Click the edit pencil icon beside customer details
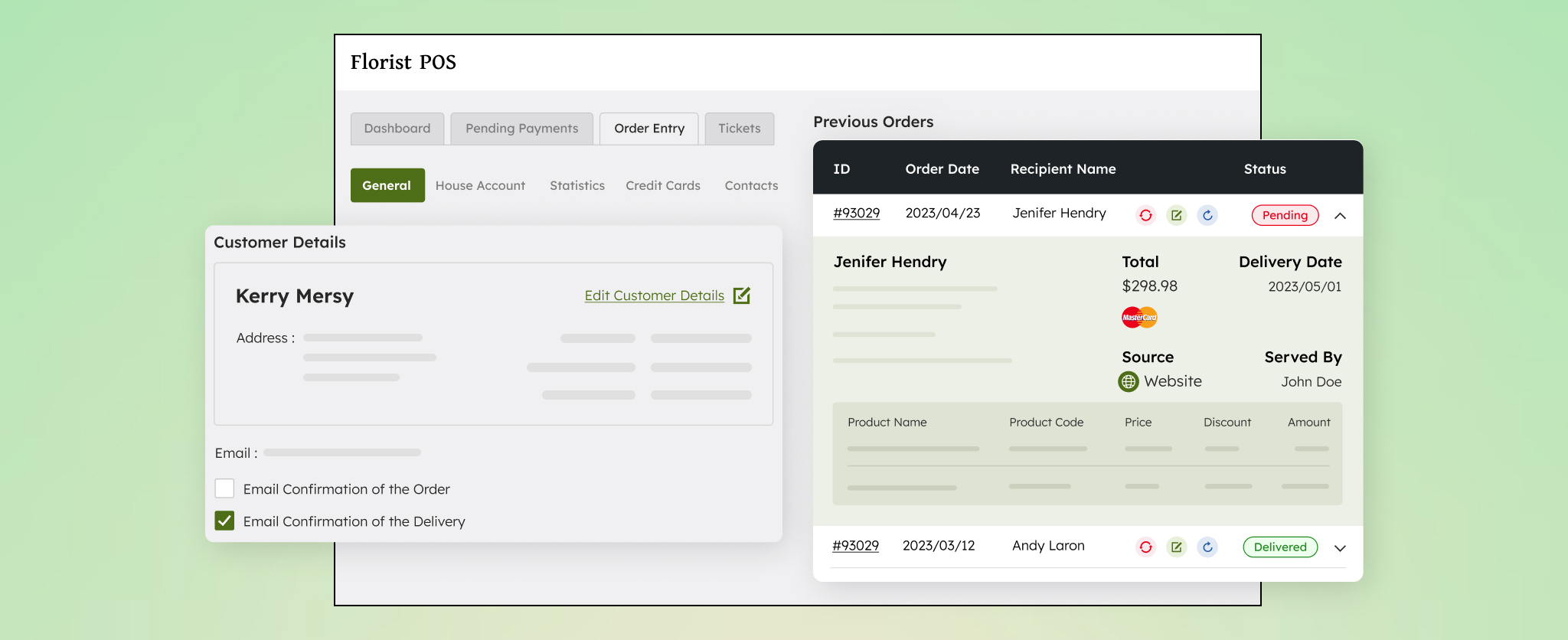The height and width of the screenshot is (640, 1568). tap(742, 296)
